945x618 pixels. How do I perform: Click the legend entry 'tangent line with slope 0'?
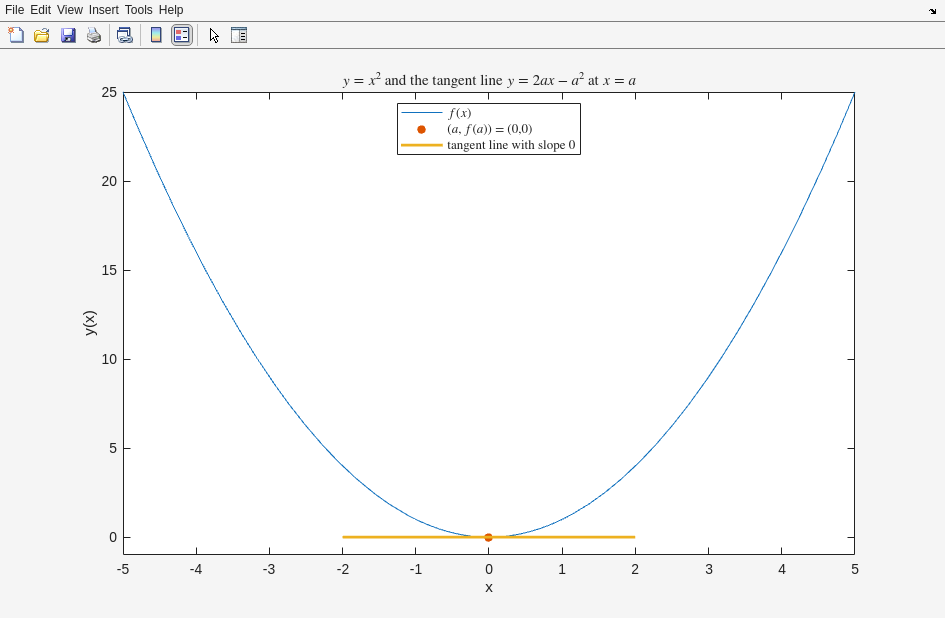coord(511,145)
